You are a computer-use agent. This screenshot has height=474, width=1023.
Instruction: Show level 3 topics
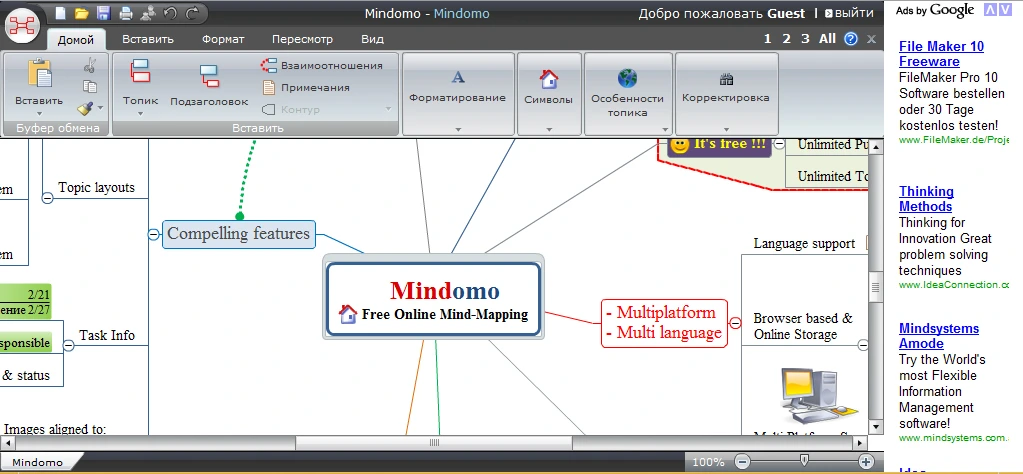click(805, 38)
